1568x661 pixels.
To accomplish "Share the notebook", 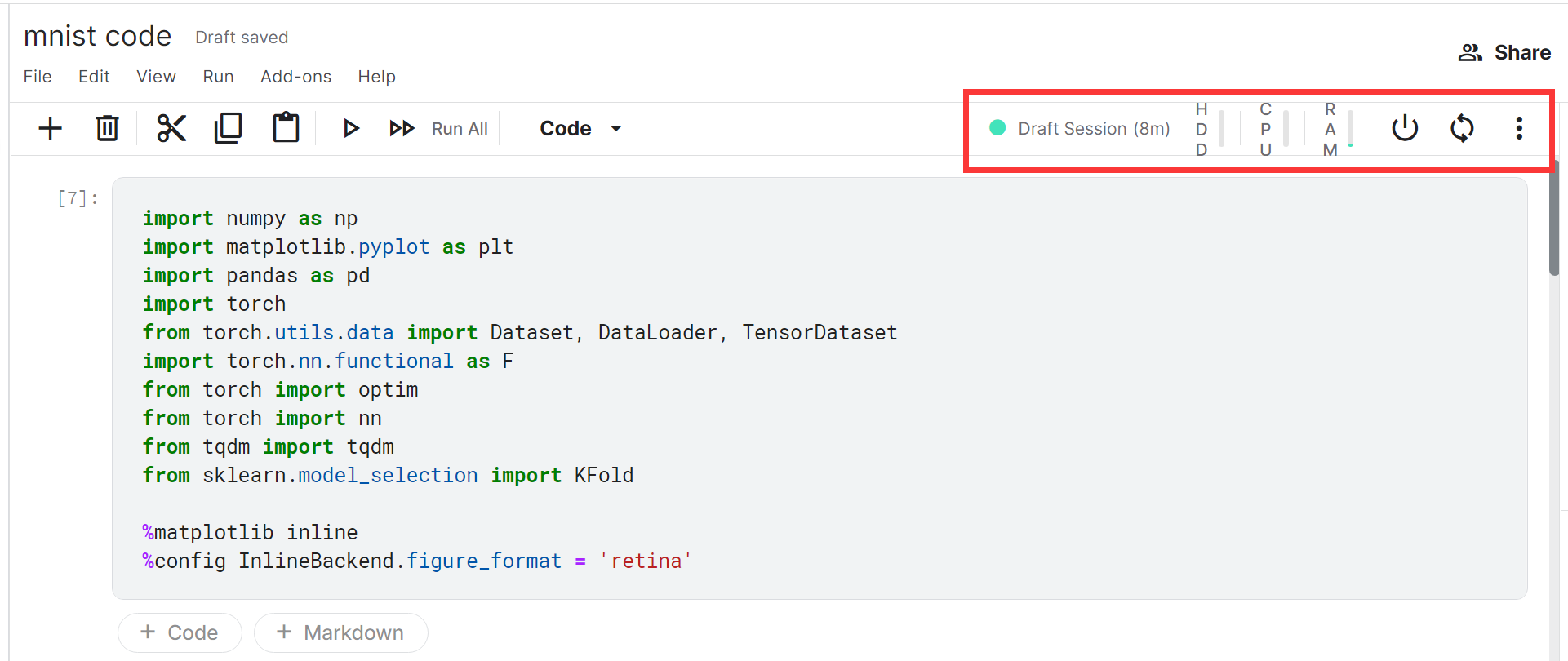I will [1504, 52].
